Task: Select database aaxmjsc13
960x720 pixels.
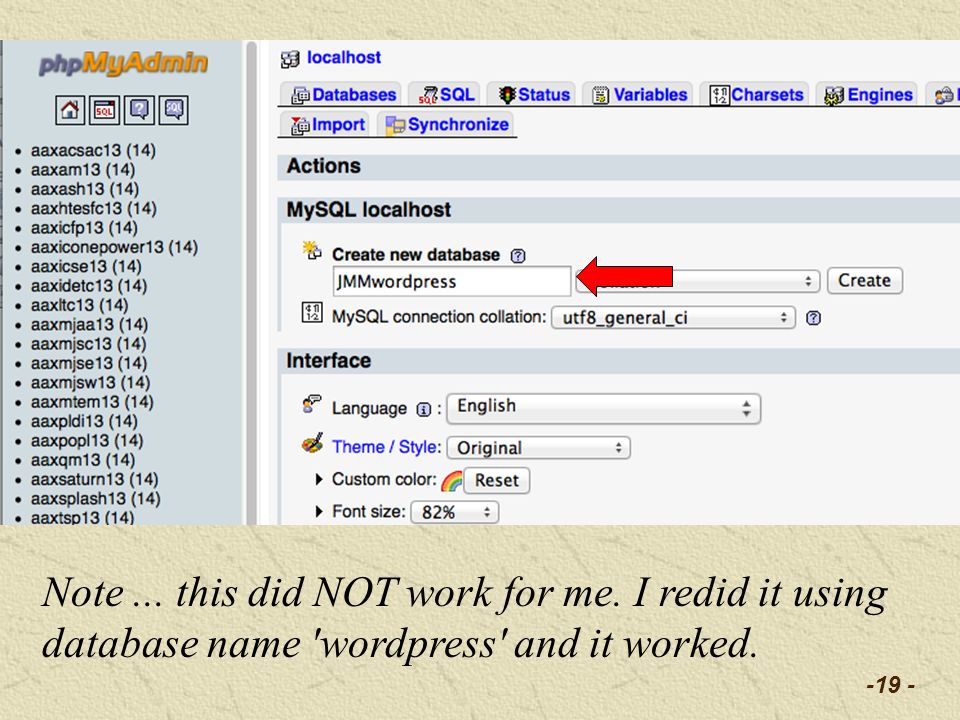Action: [x=89, y=344]
